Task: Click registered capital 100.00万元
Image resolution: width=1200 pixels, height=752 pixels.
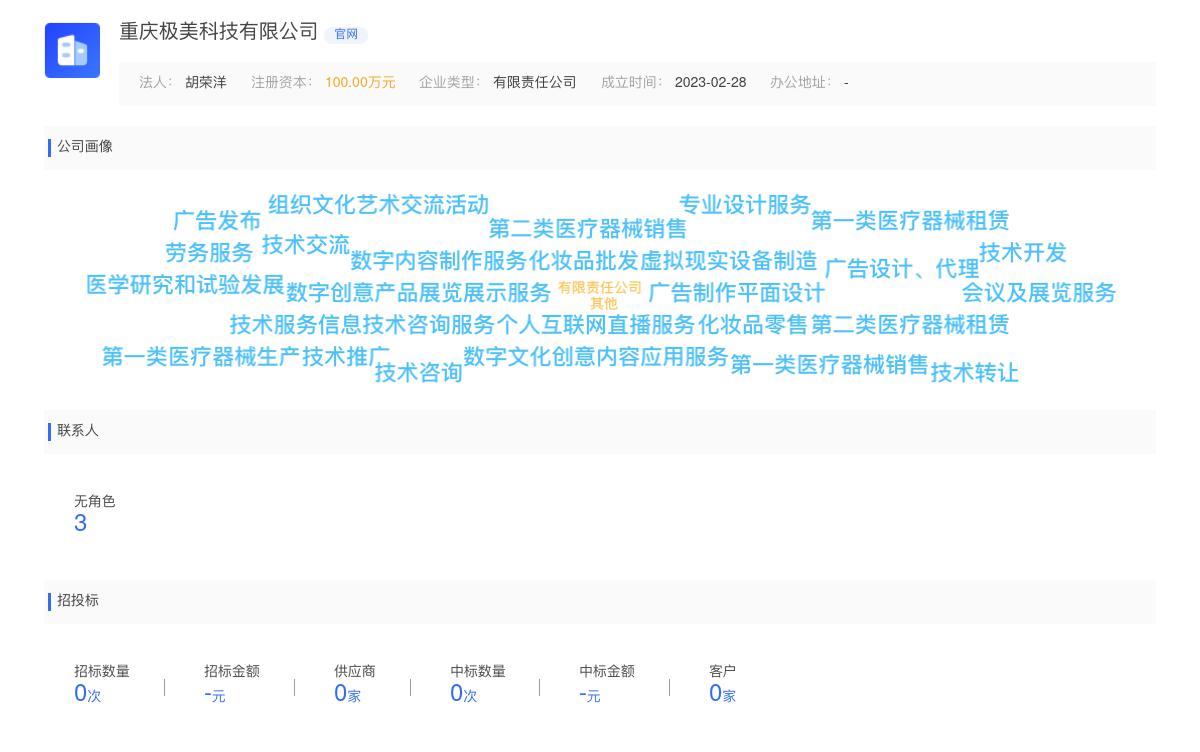Action: coord(360,82)
